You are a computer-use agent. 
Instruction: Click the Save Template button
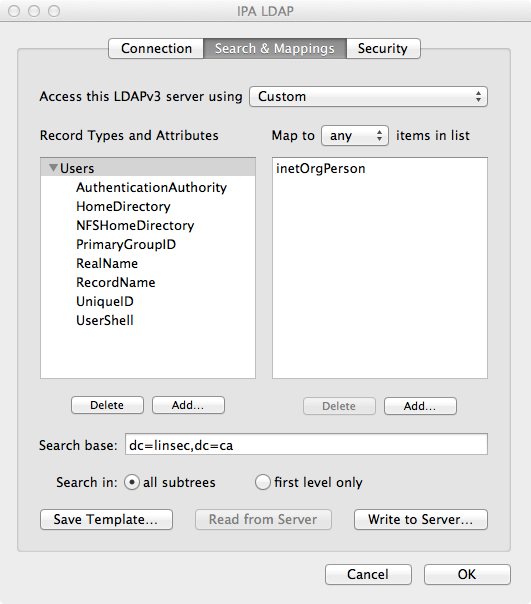[x=106, y=520]
